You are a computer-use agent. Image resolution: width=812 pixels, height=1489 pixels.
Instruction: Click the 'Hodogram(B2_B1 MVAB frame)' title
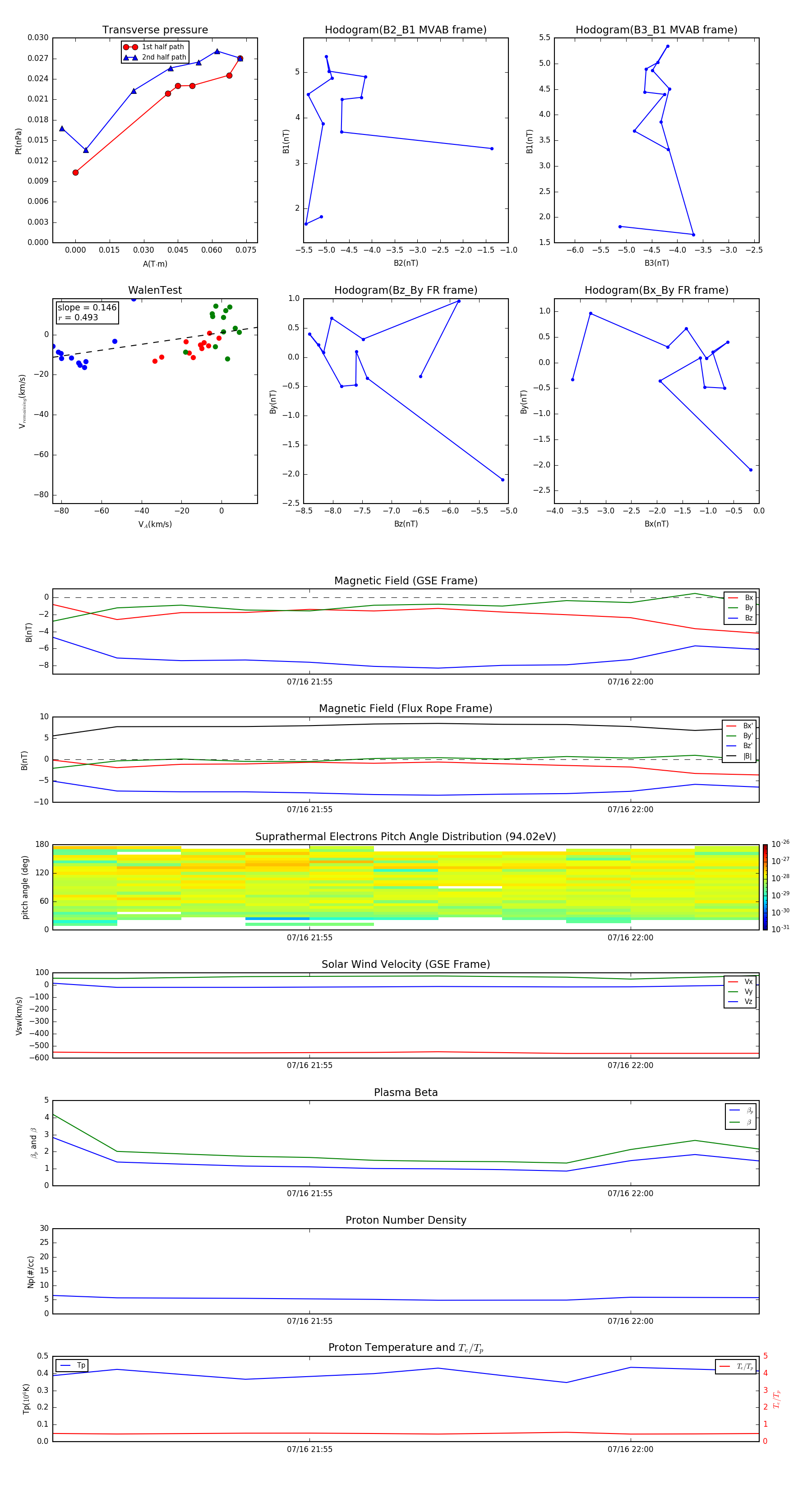(x=406, y=30)
